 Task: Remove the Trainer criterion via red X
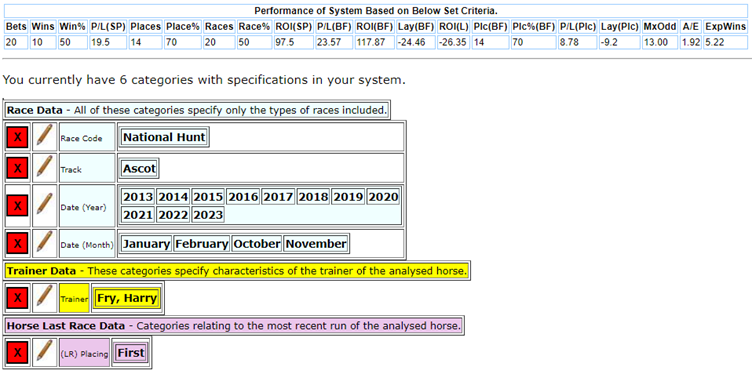pos(18,298)
